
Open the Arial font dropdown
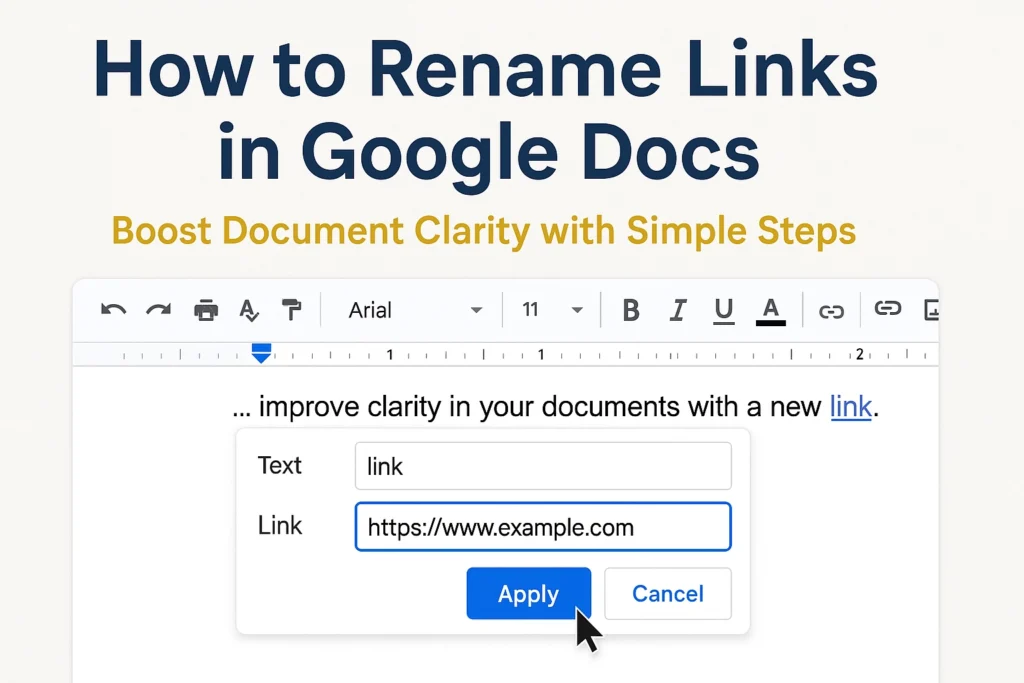click(414, 310)
